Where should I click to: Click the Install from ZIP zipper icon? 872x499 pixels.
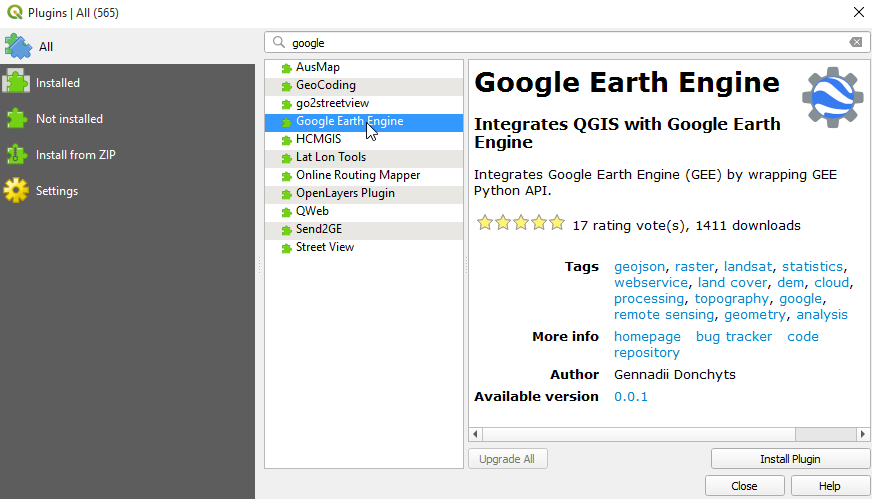point(16,155)
